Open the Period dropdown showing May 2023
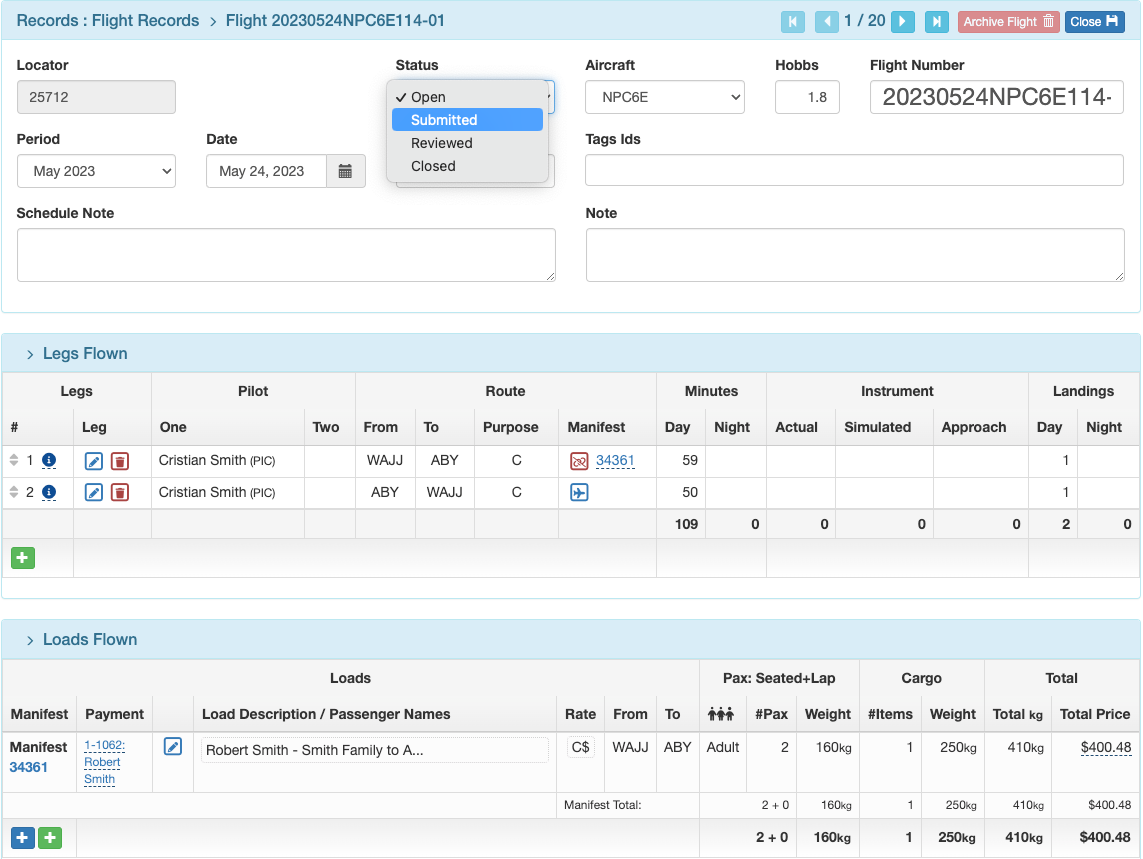The width and height of the screenshot is (1143, 859). 96,170
